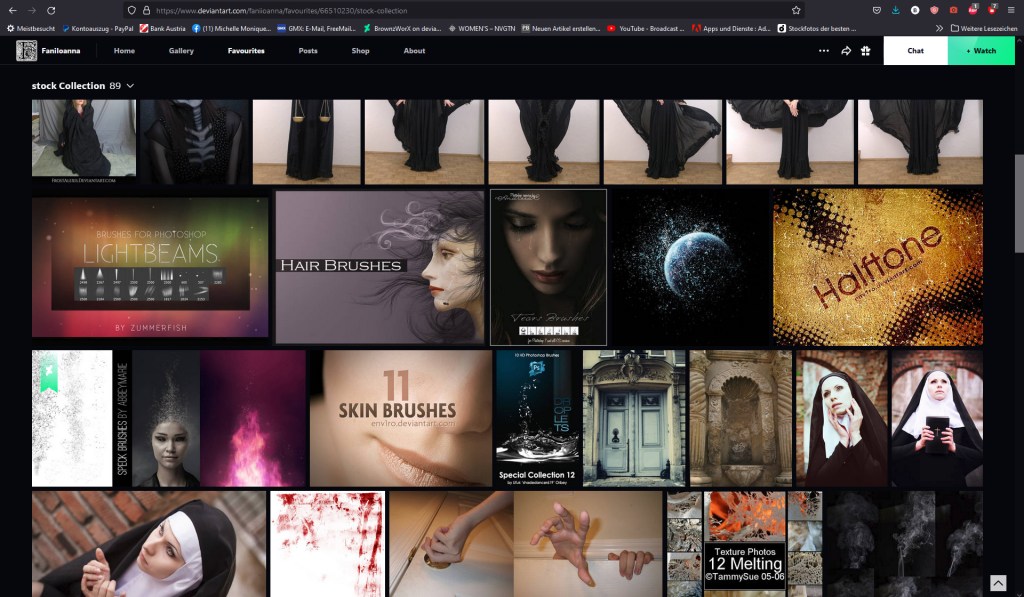The image size is (1024, 597).
Task: Click the gift icon next to Chat
Action: (866, 50)
